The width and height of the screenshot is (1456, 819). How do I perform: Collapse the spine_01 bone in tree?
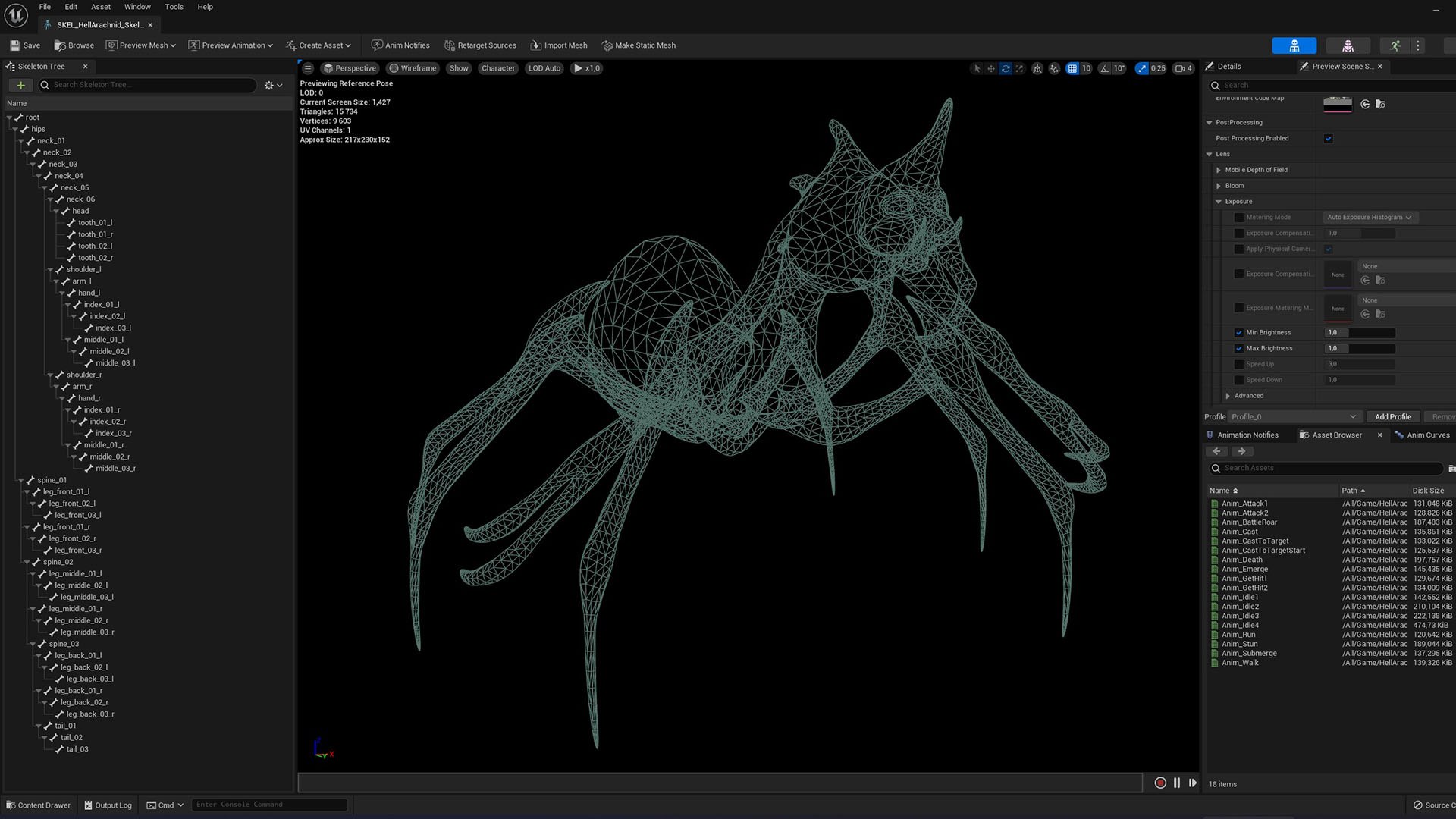click(20, 480)
